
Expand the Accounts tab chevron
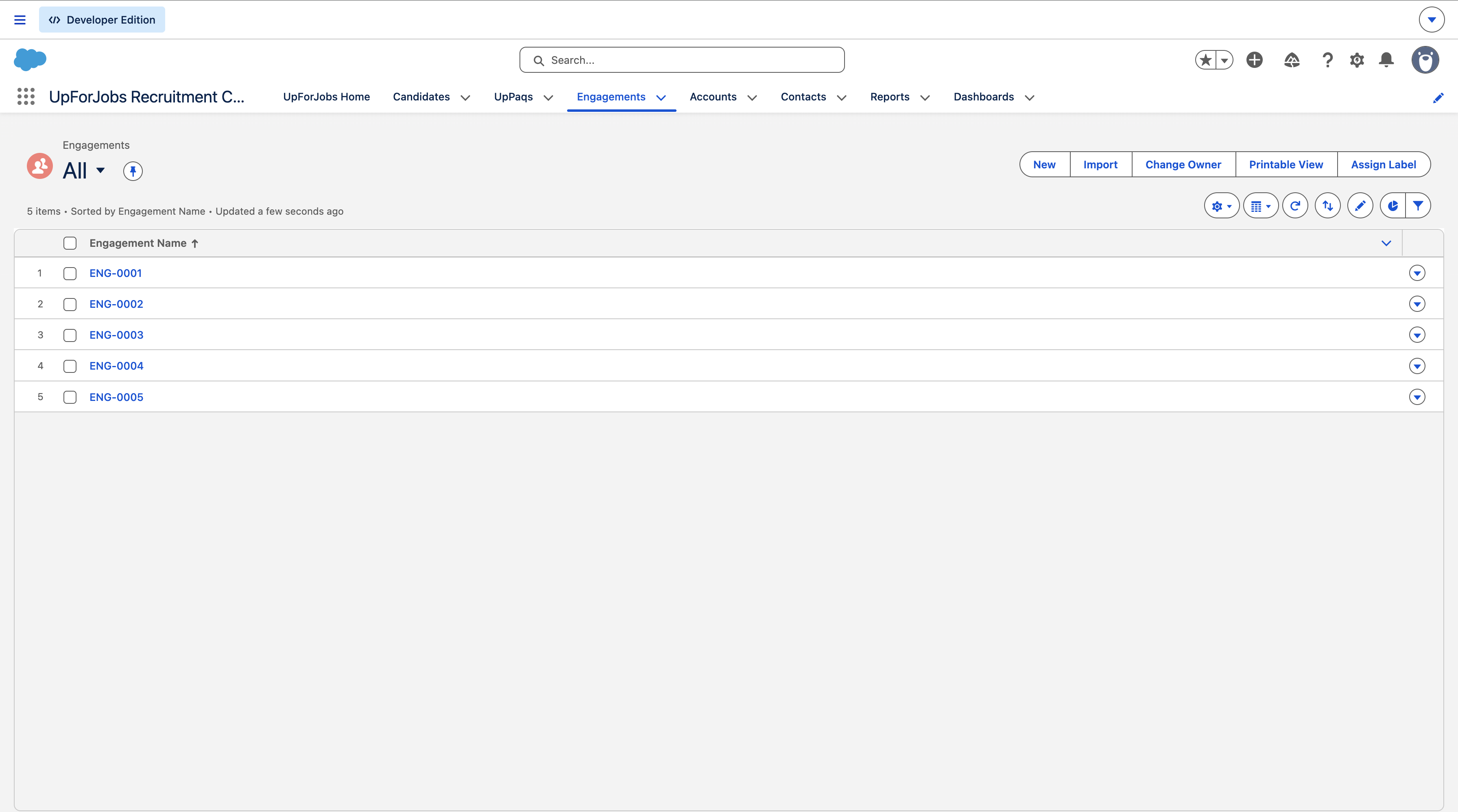752,97
